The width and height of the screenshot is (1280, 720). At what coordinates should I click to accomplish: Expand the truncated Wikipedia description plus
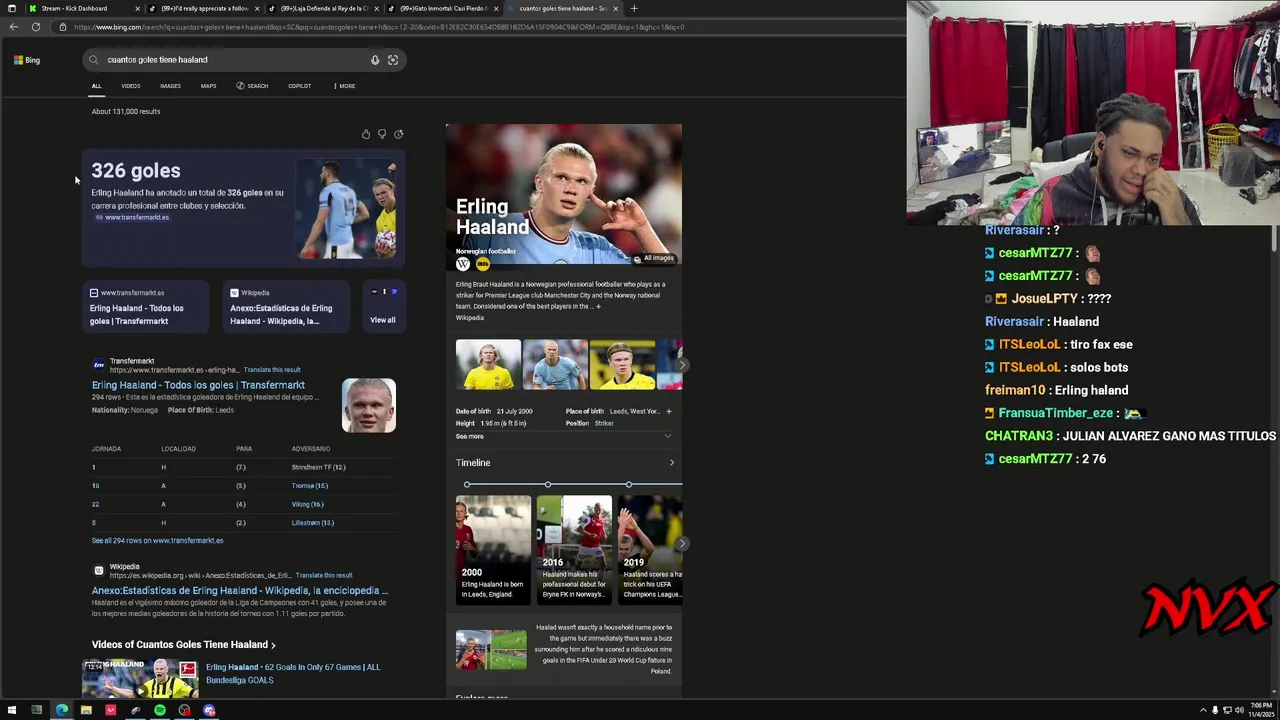[598, 306]
